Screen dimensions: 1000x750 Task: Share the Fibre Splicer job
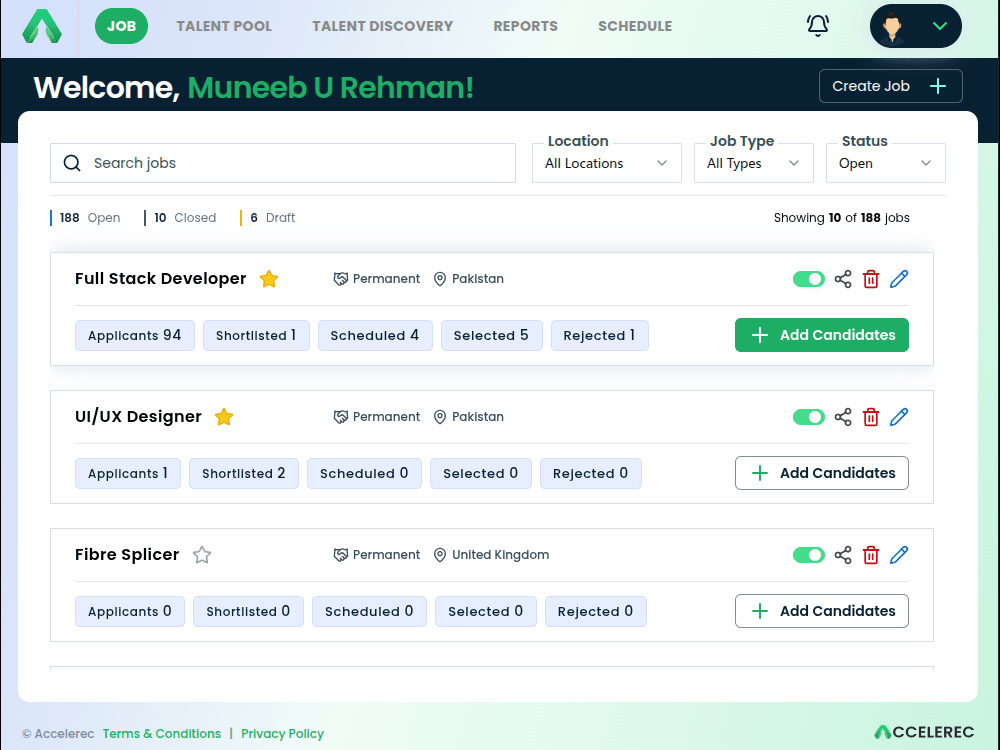843,555
